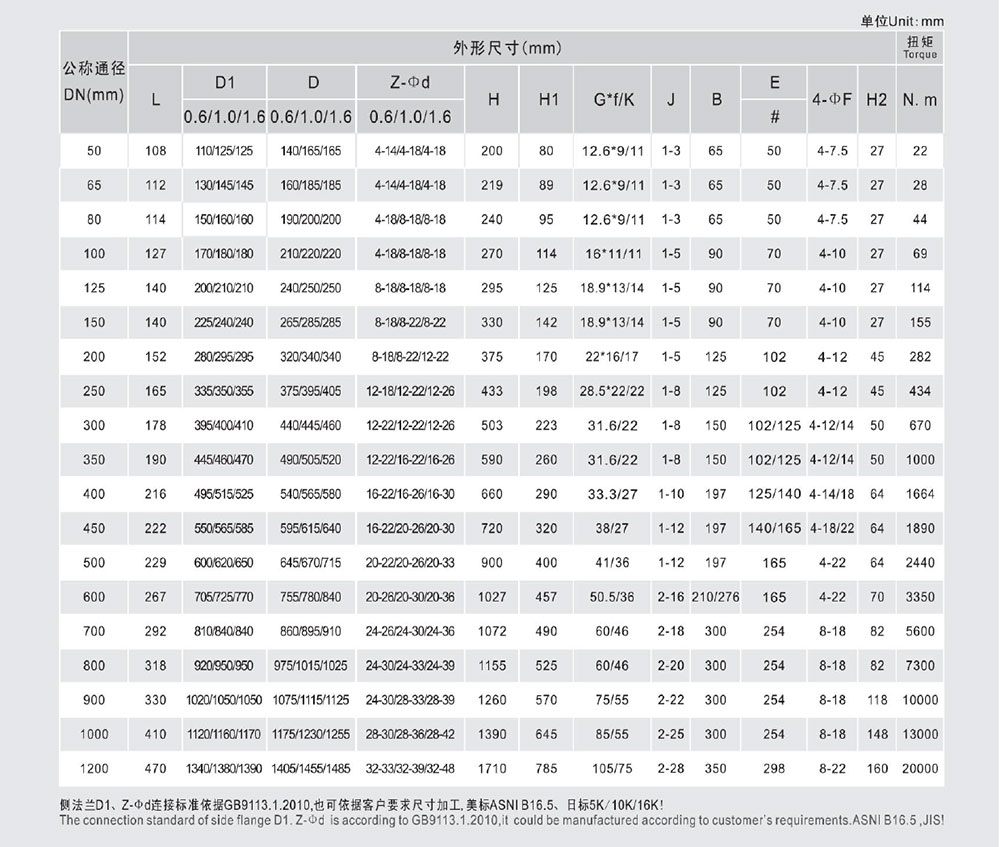This screenshot has height=847, width=1000.
Task: Select the 外形尺寸(mm) header band
Action: (x=508, y=46)
